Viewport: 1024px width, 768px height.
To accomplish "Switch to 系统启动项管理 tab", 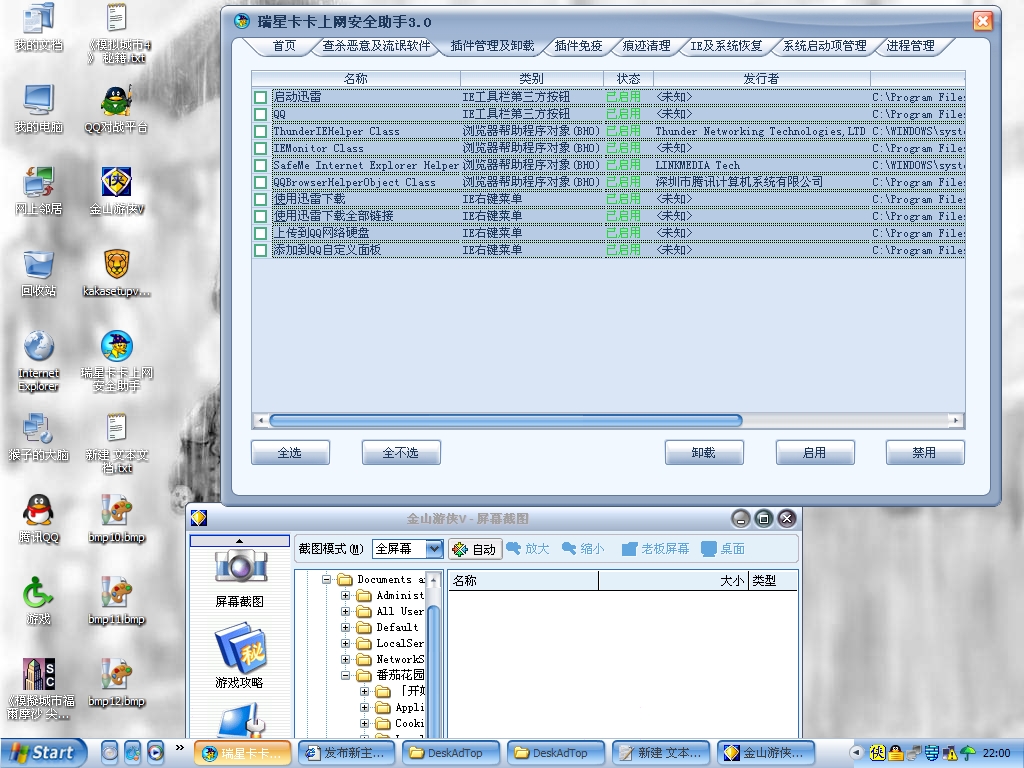I will pos(824,46).
